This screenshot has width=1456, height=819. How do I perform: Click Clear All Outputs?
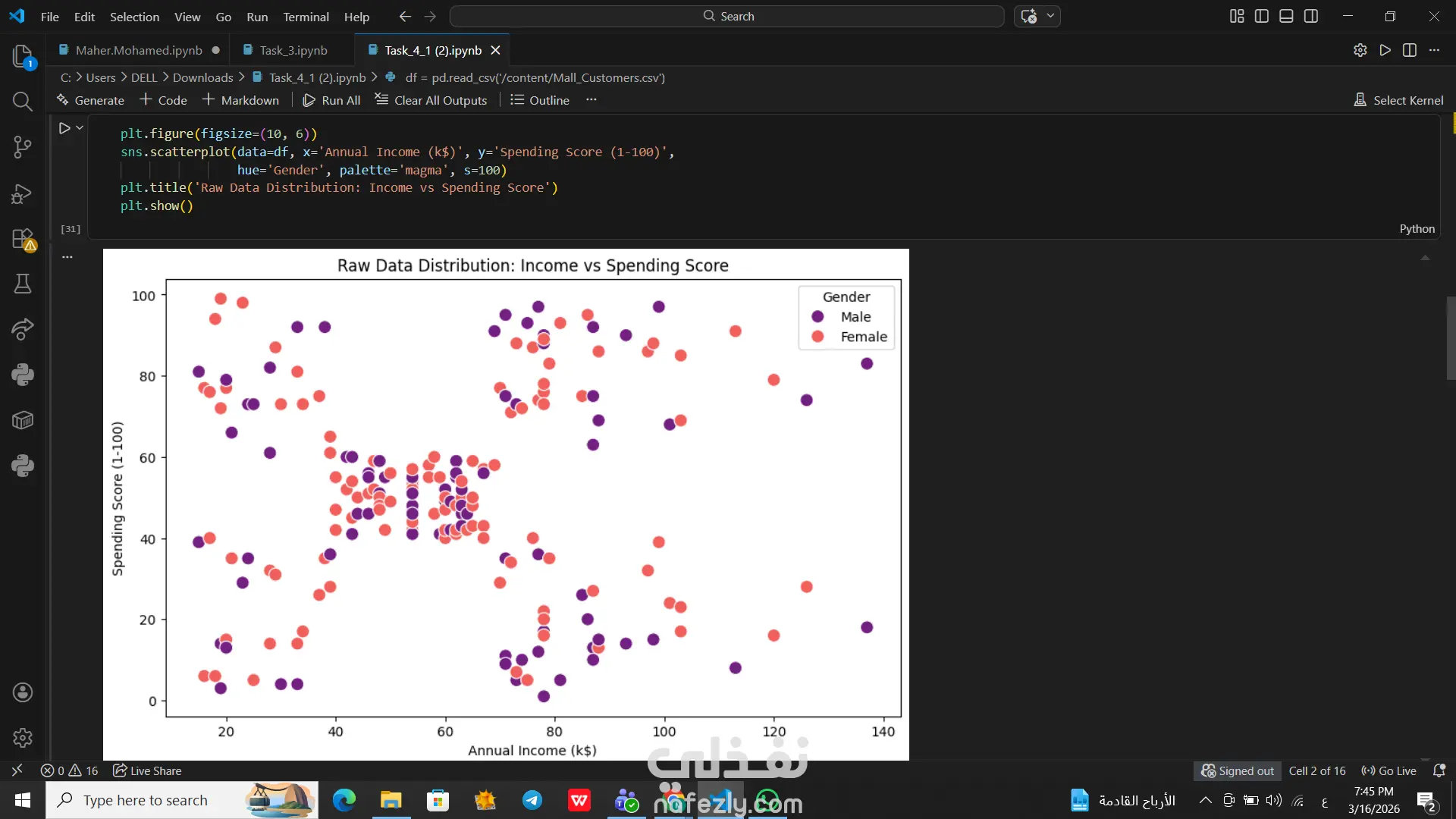click(x=431, y=100)
